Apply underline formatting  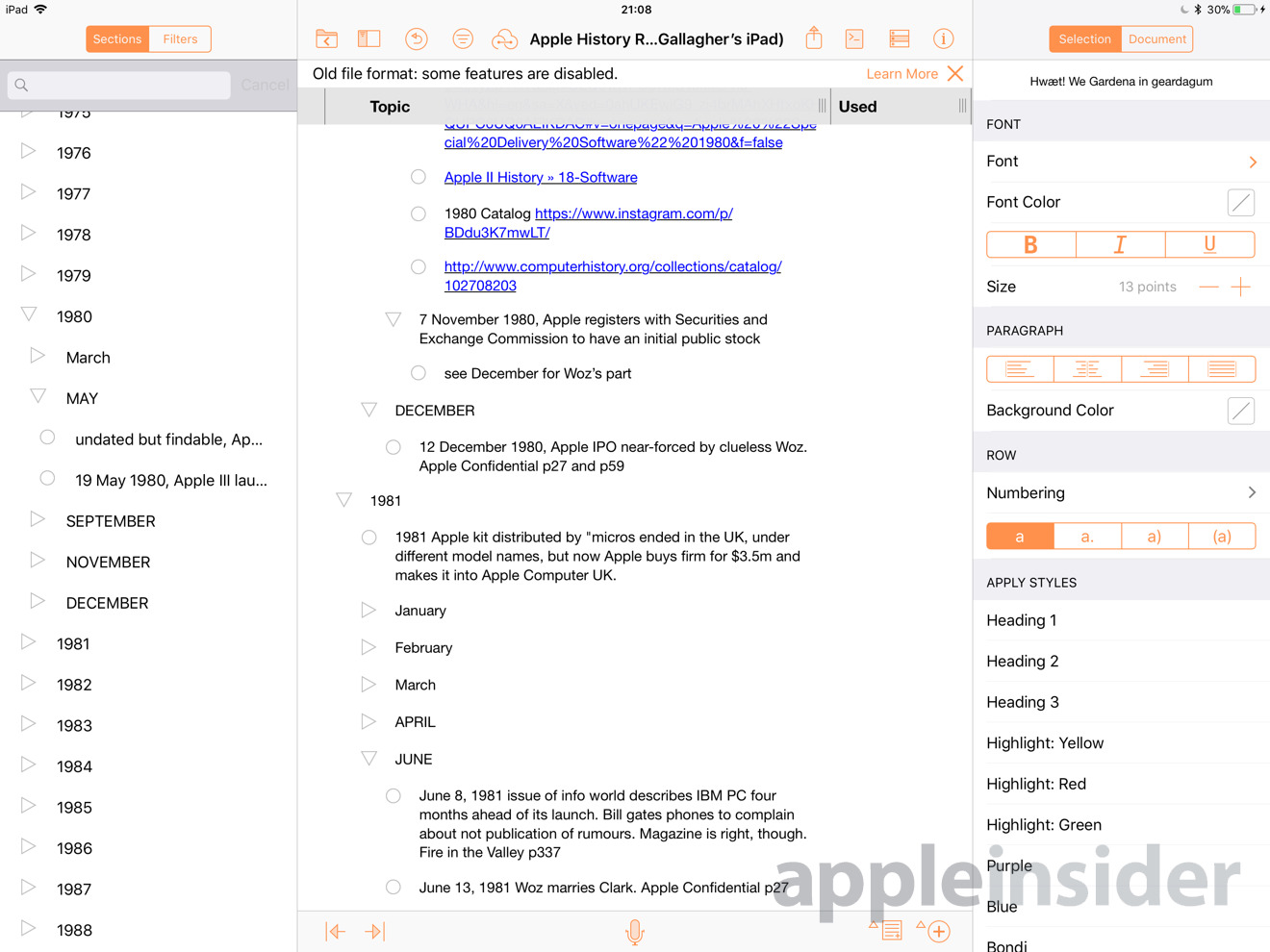(1209, 244)
